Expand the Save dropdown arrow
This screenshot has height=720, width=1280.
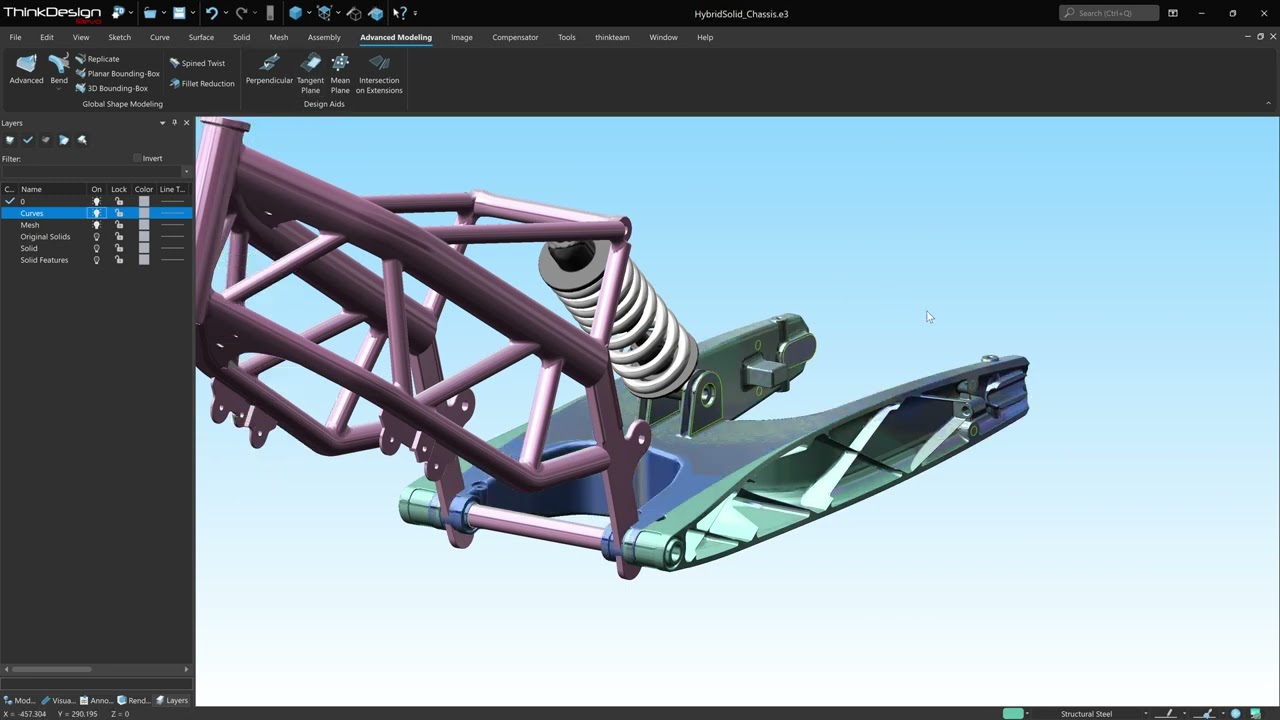(x=193, y=13)
